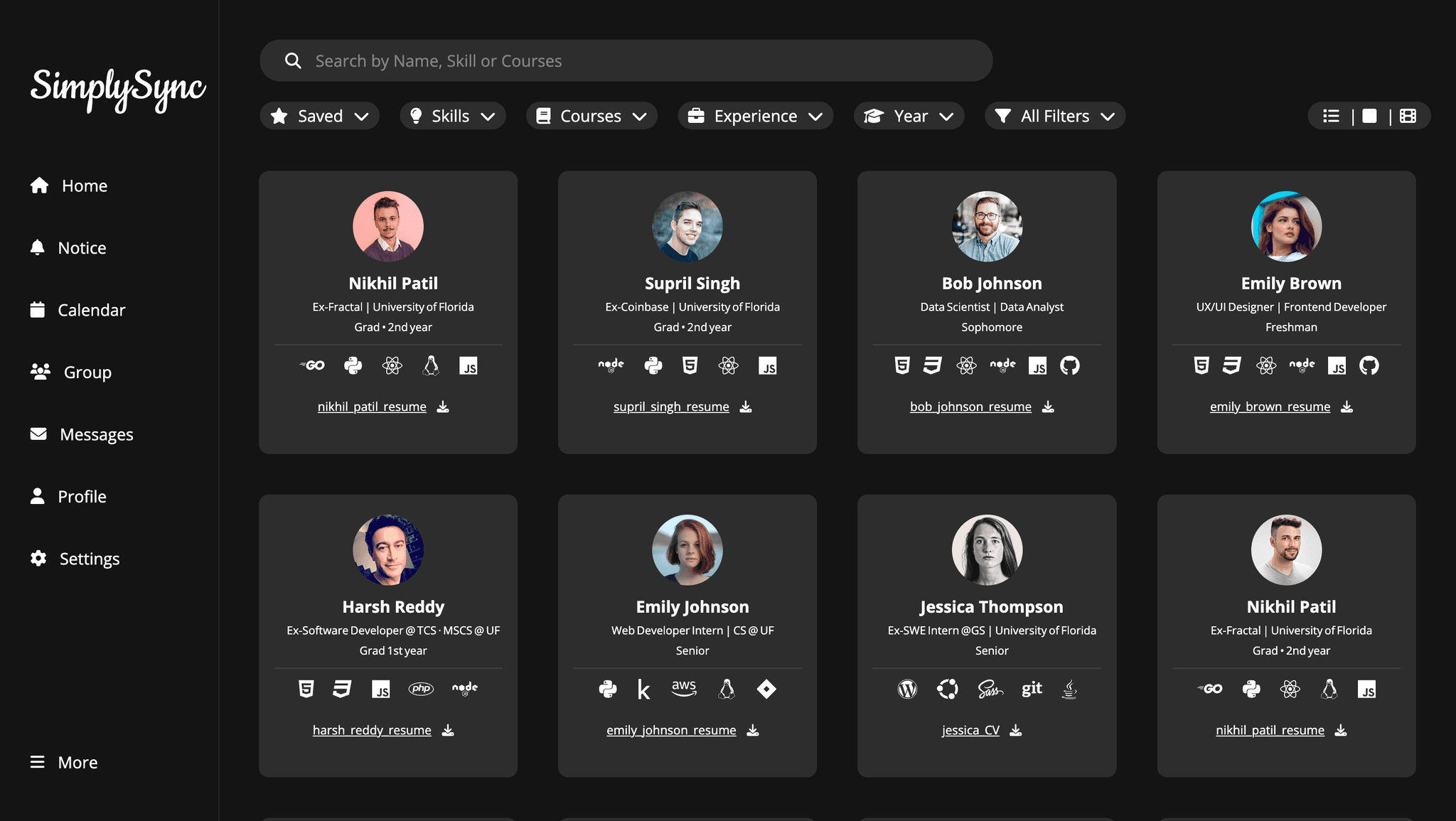Switch to list view layout icon
The height and width of the screenshot is (821, 1456).
tap(1331, 116)
